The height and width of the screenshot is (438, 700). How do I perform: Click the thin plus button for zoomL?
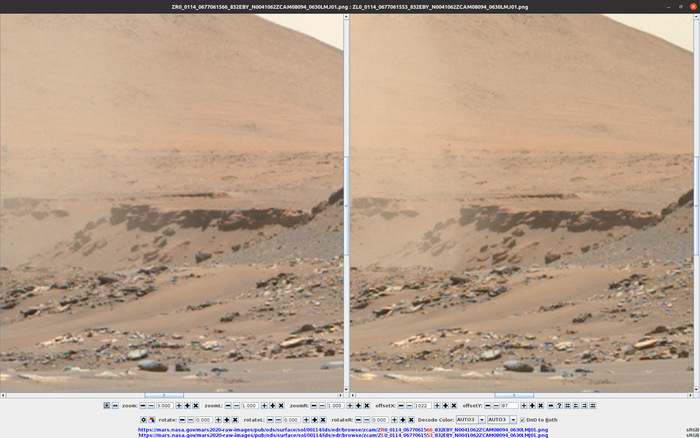(x=264, y=406)
